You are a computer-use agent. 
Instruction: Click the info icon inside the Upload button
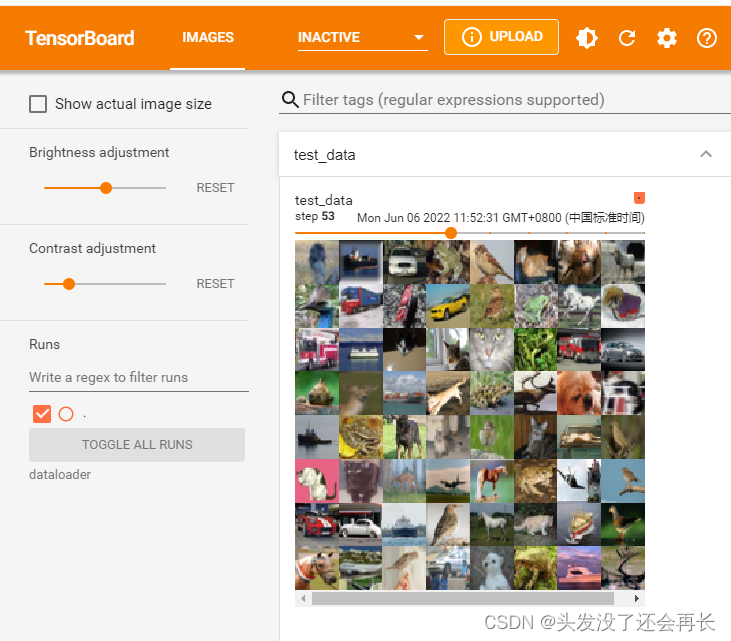pyautogui.click(x=471, y=37)
